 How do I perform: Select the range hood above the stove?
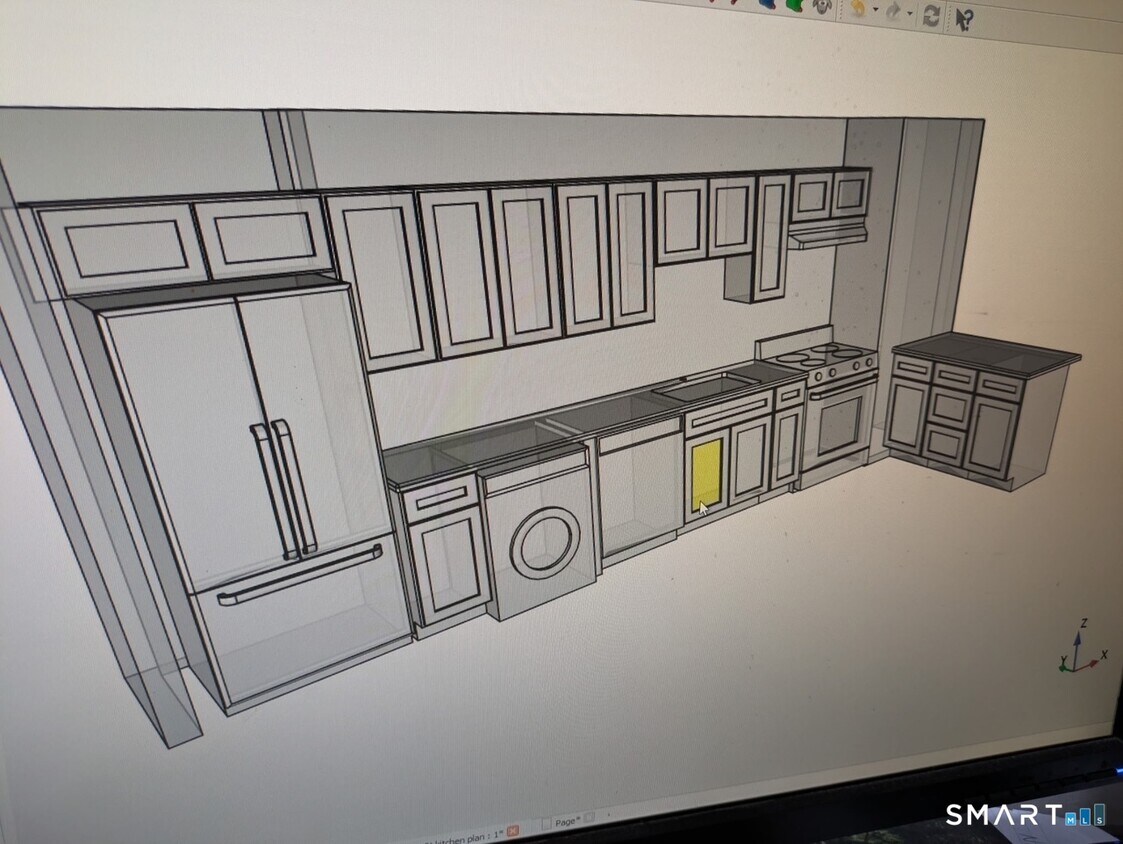click(826, 236)
